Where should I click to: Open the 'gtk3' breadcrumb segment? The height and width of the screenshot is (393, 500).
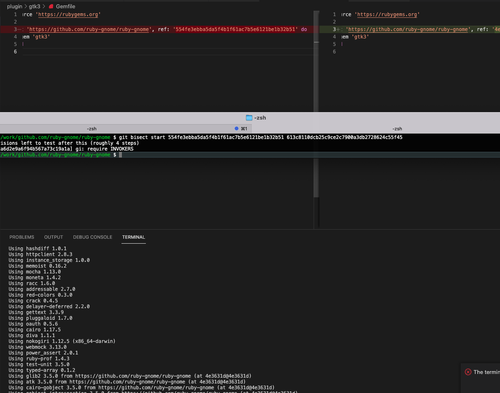coord(34,6)
